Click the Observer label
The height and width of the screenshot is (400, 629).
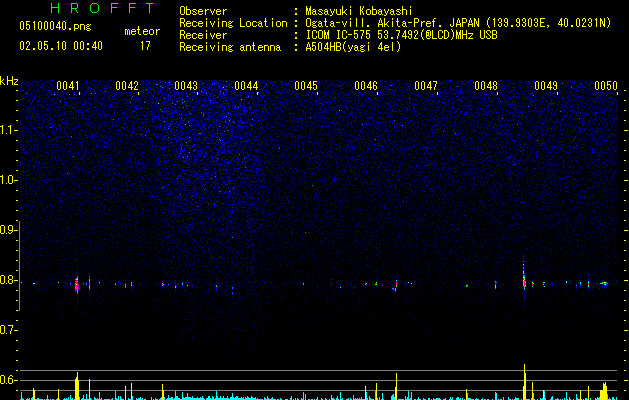(x=203, y=11)
